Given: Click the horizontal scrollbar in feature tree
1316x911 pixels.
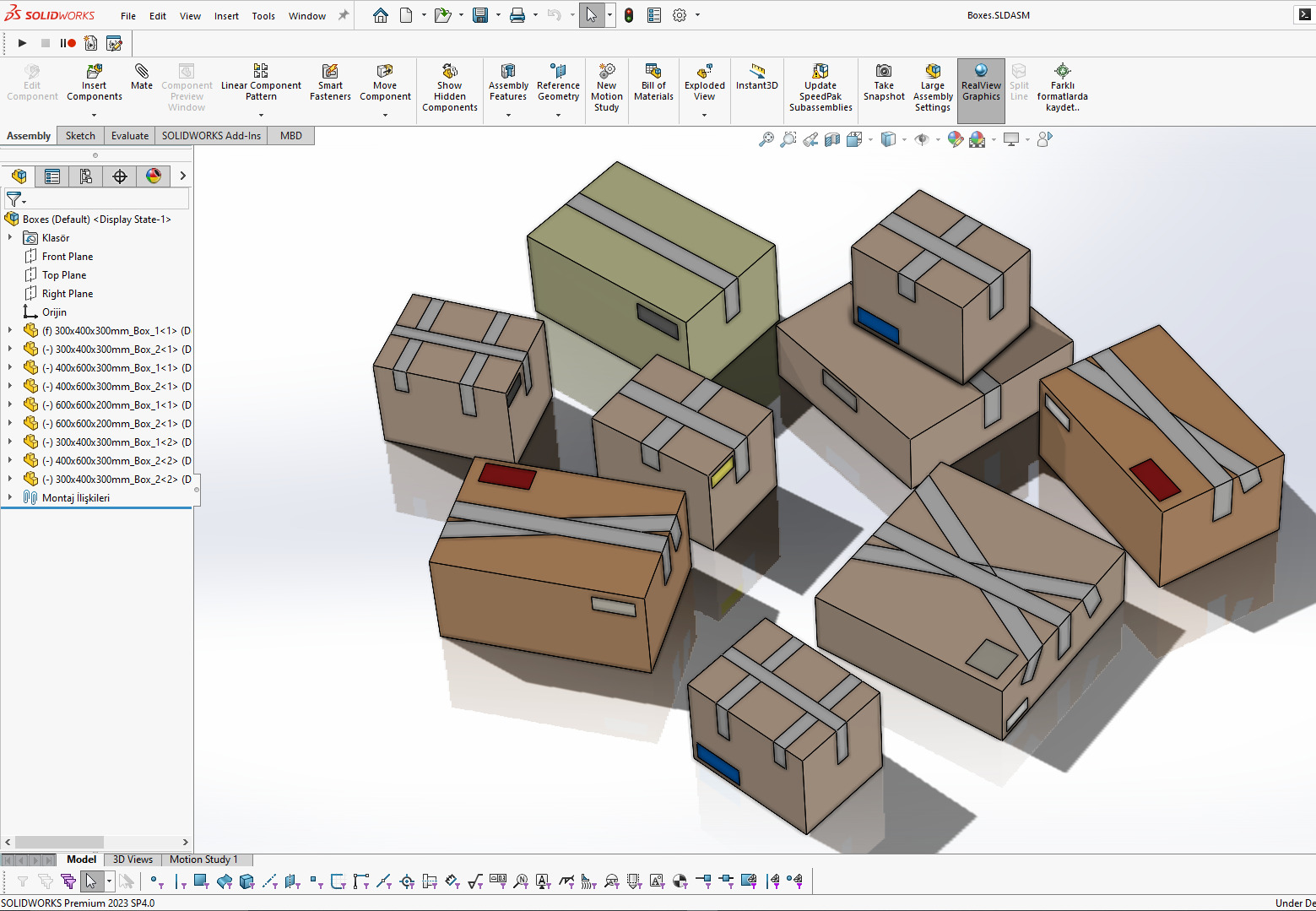Looking at the screenshot, I should 59,842.
